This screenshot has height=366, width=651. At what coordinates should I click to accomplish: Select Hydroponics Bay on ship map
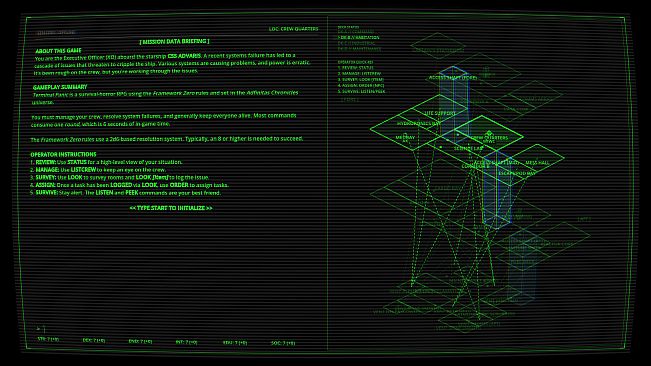coord(418,123)
